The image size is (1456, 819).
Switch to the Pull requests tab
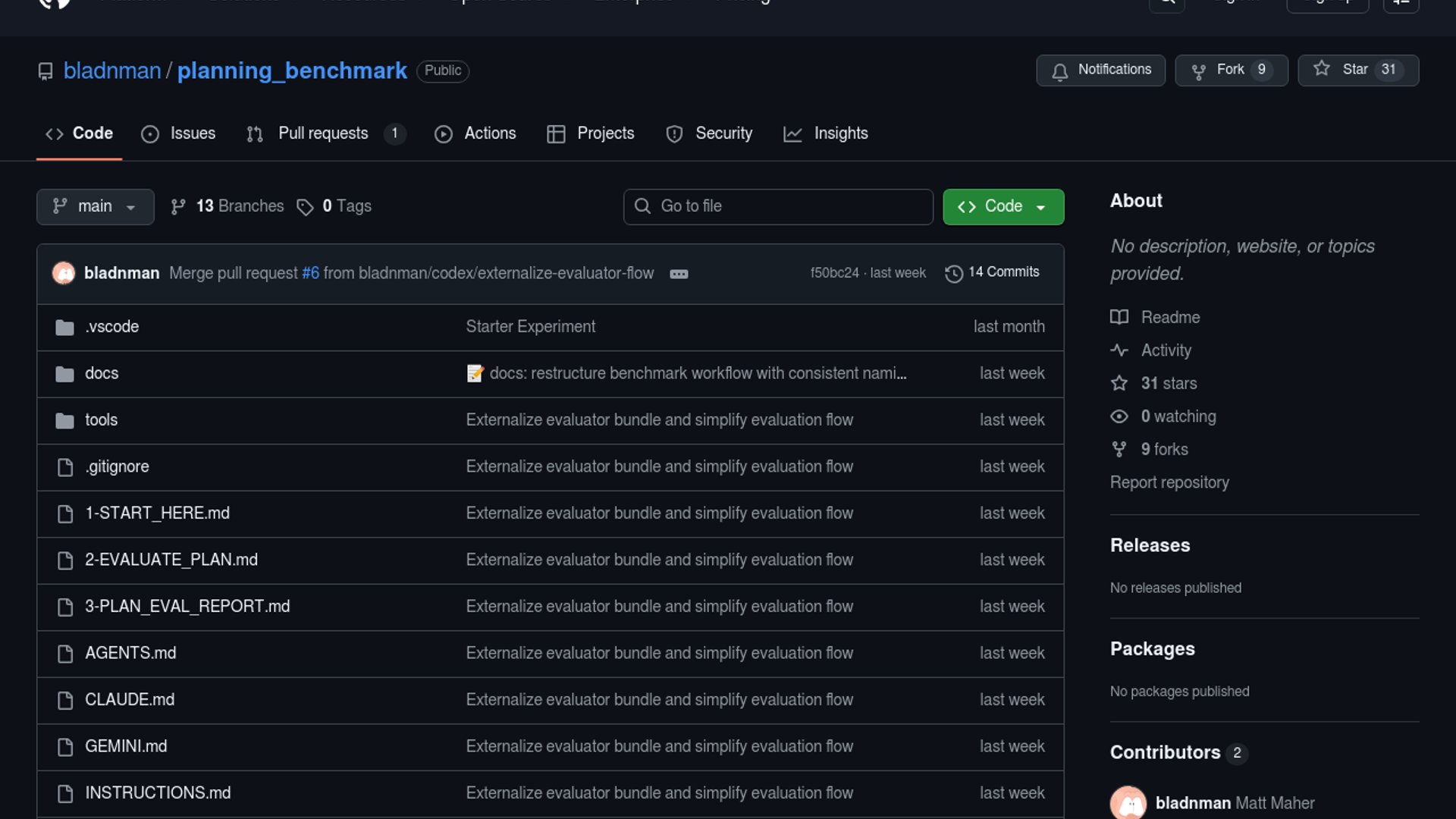pos(323,133)
